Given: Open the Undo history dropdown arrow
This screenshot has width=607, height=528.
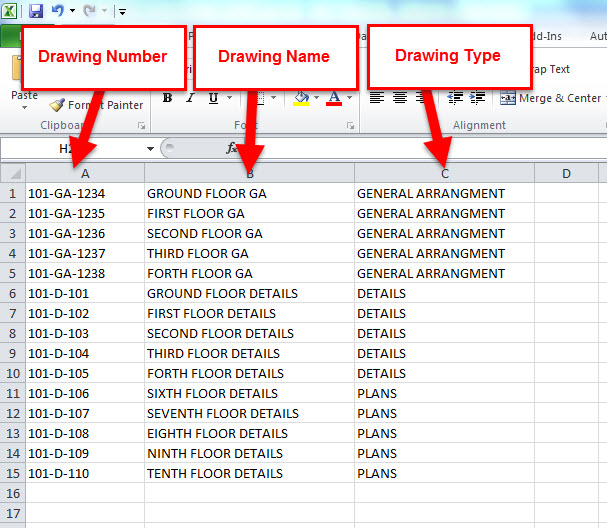Looking at the screenshot, I should 72,11.
